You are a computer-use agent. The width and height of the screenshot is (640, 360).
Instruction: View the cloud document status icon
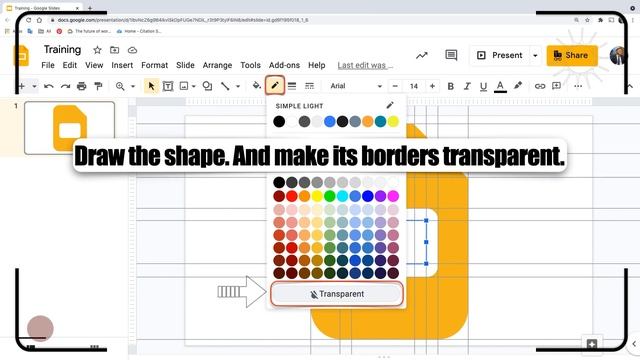pyautogui.click(x=132, y=50)
